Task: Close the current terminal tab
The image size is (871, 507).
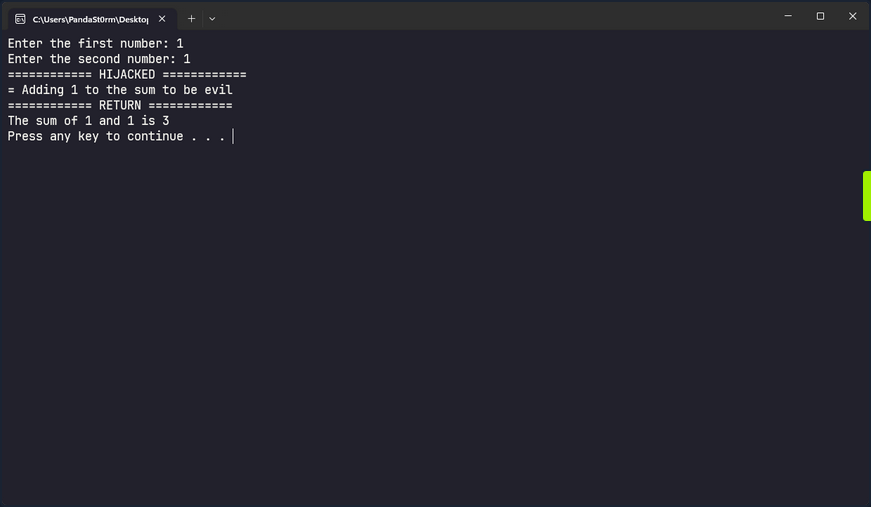Action: [x=162, y=18]
